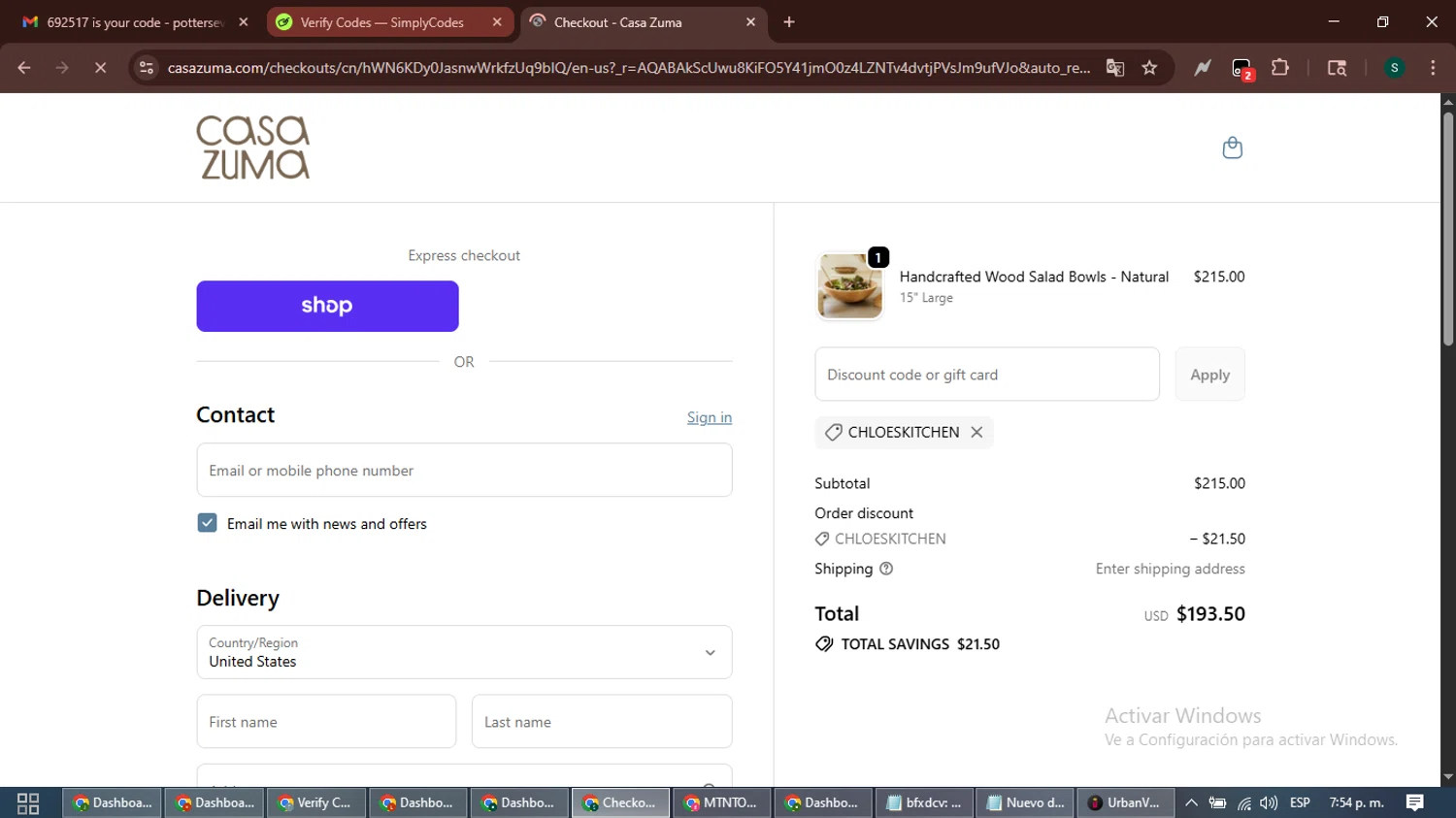Screen dimensions: 1456x818
Task: Remove the CHLOESKITCHEN discount code tag
Action: [x=976, y=433]
